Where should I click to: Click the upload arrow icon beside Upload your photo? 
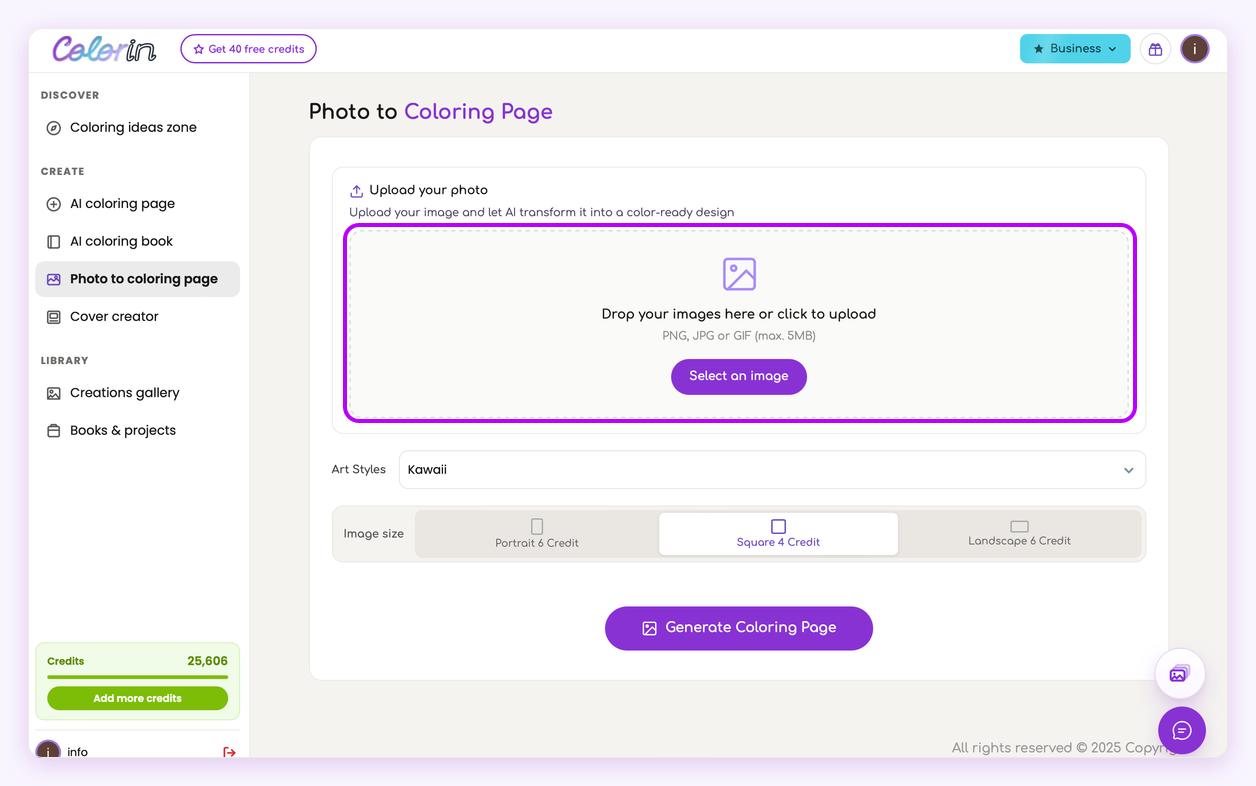coord(356,191)
